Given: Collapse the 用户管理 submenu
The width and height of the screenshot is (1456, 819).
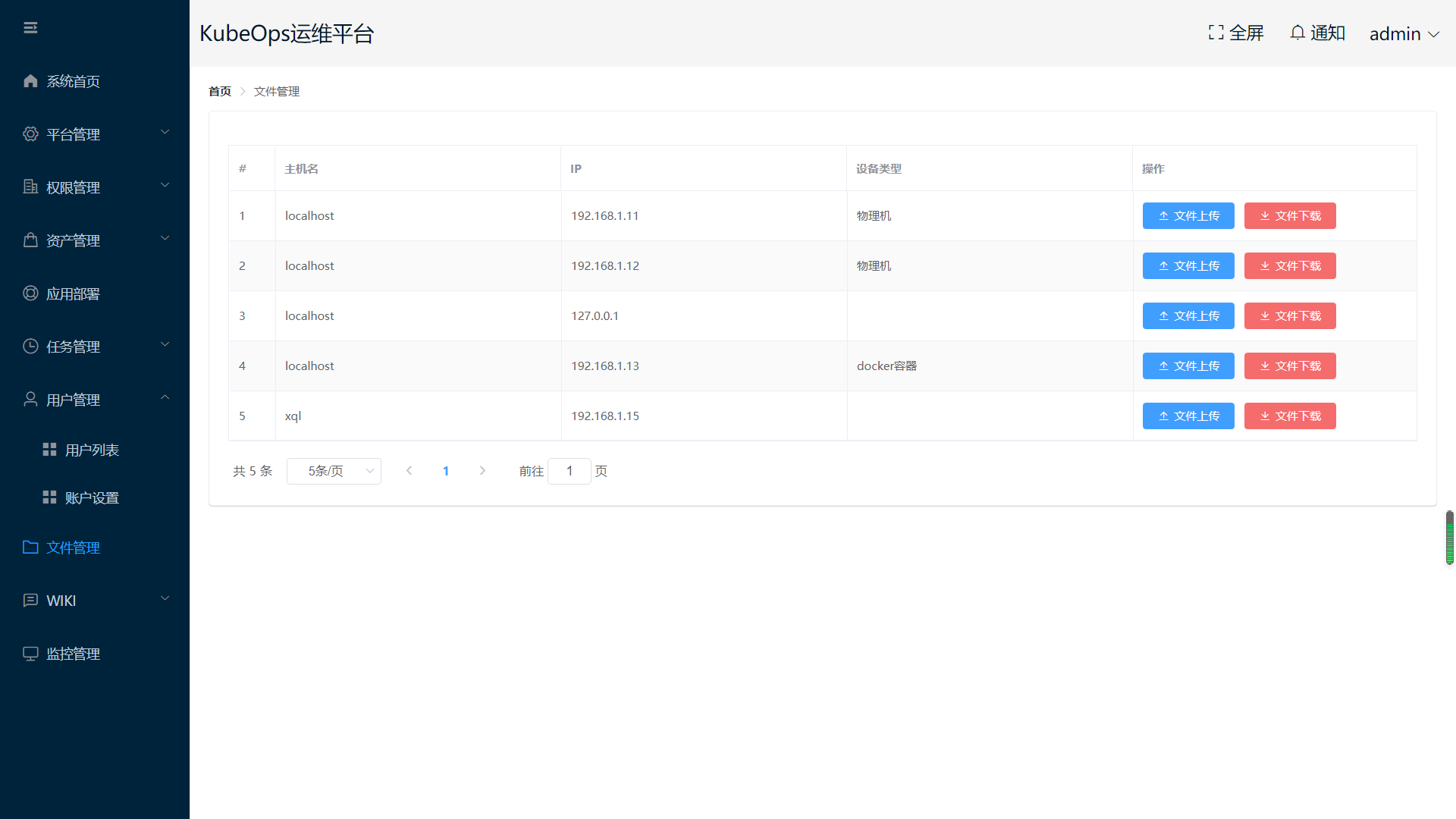Looking at the screenshot, I should tap(165, 398).
